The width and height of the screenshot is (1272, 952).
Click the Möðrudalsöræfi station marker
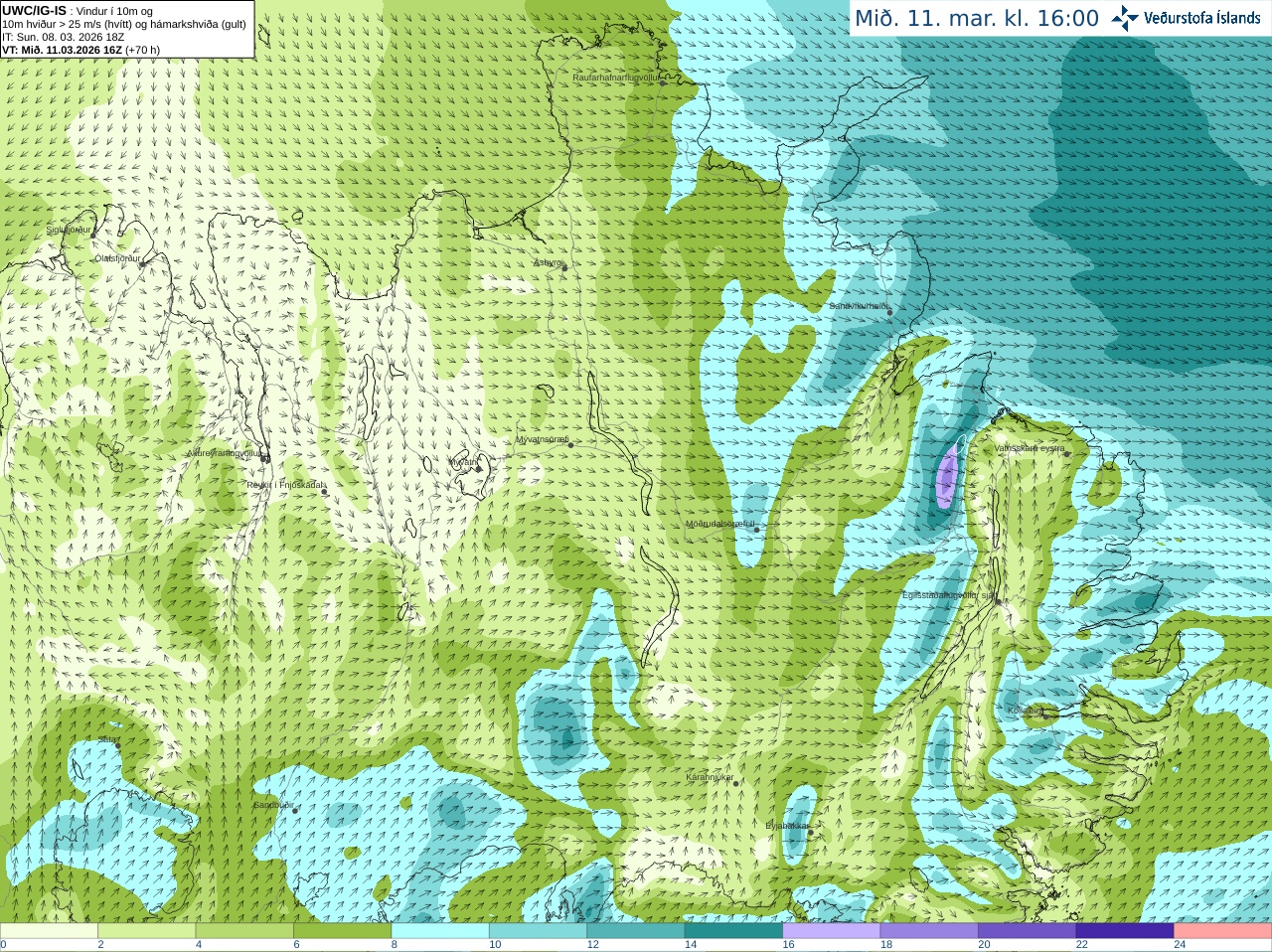coord(756,530)
